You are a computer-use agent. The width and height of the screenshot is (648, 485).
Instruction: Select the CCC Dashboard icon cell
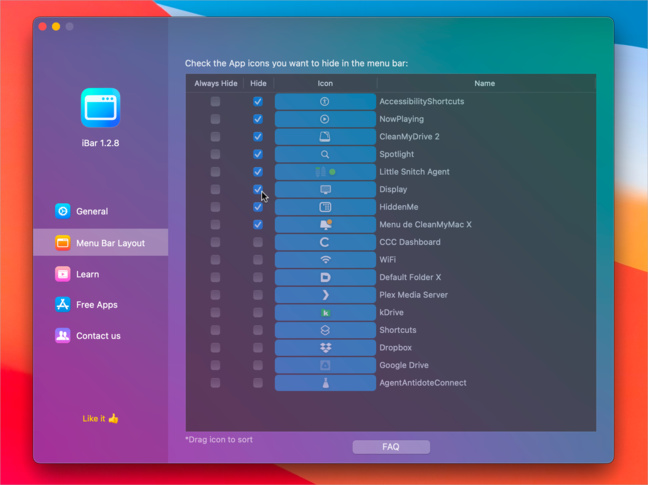pos(325,242)
